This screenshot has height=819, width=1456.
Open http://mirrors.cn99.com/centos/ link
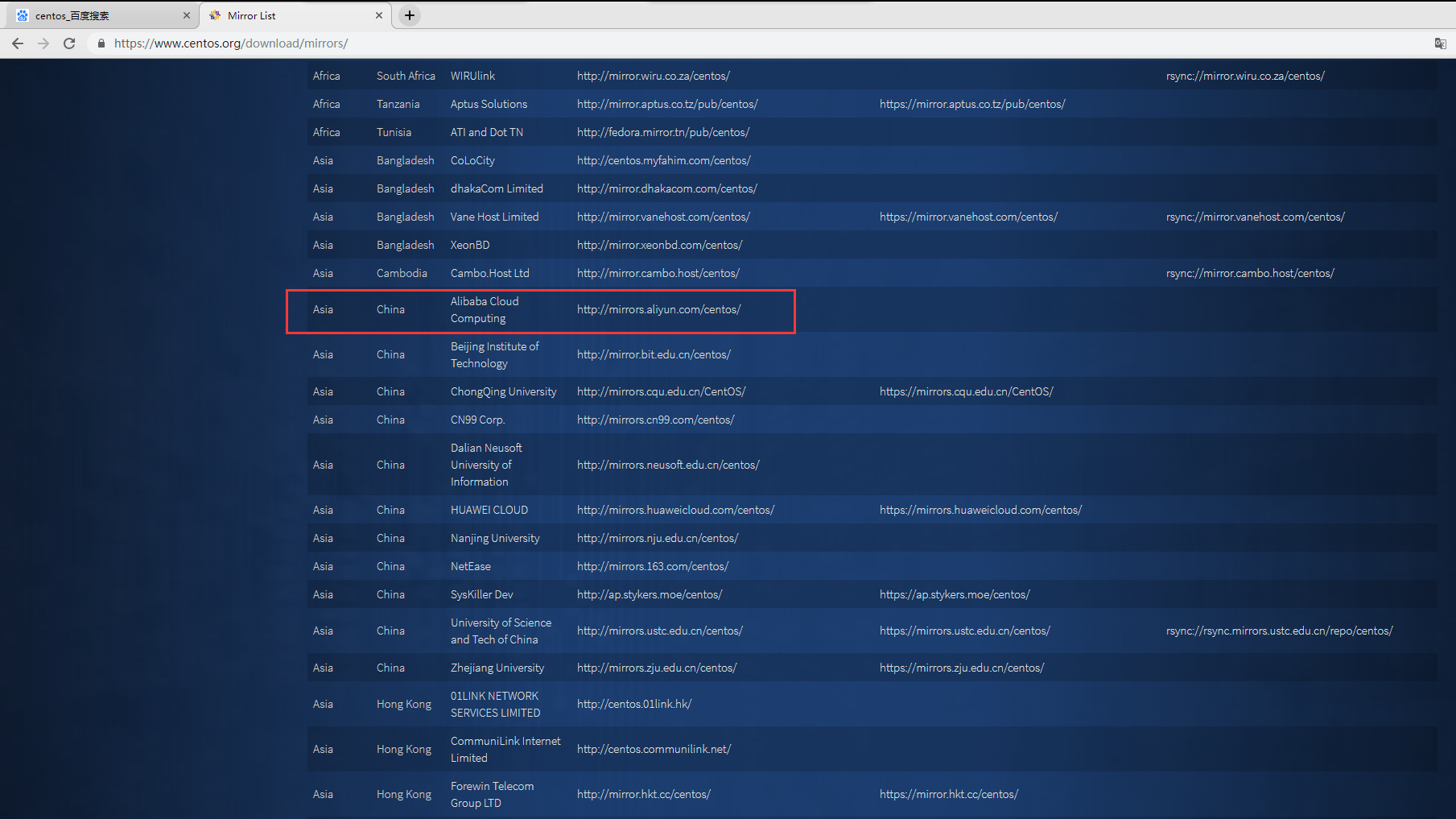click(656, 420)
